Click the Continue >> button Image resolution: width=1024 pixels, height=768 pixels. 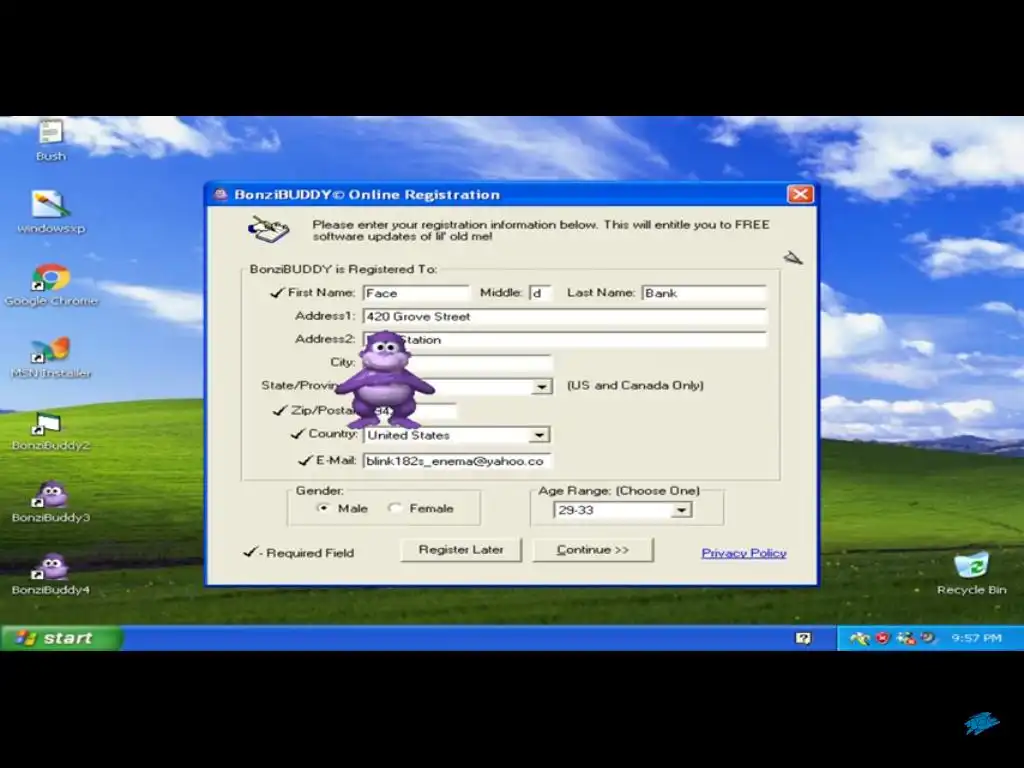coord(593,550)
